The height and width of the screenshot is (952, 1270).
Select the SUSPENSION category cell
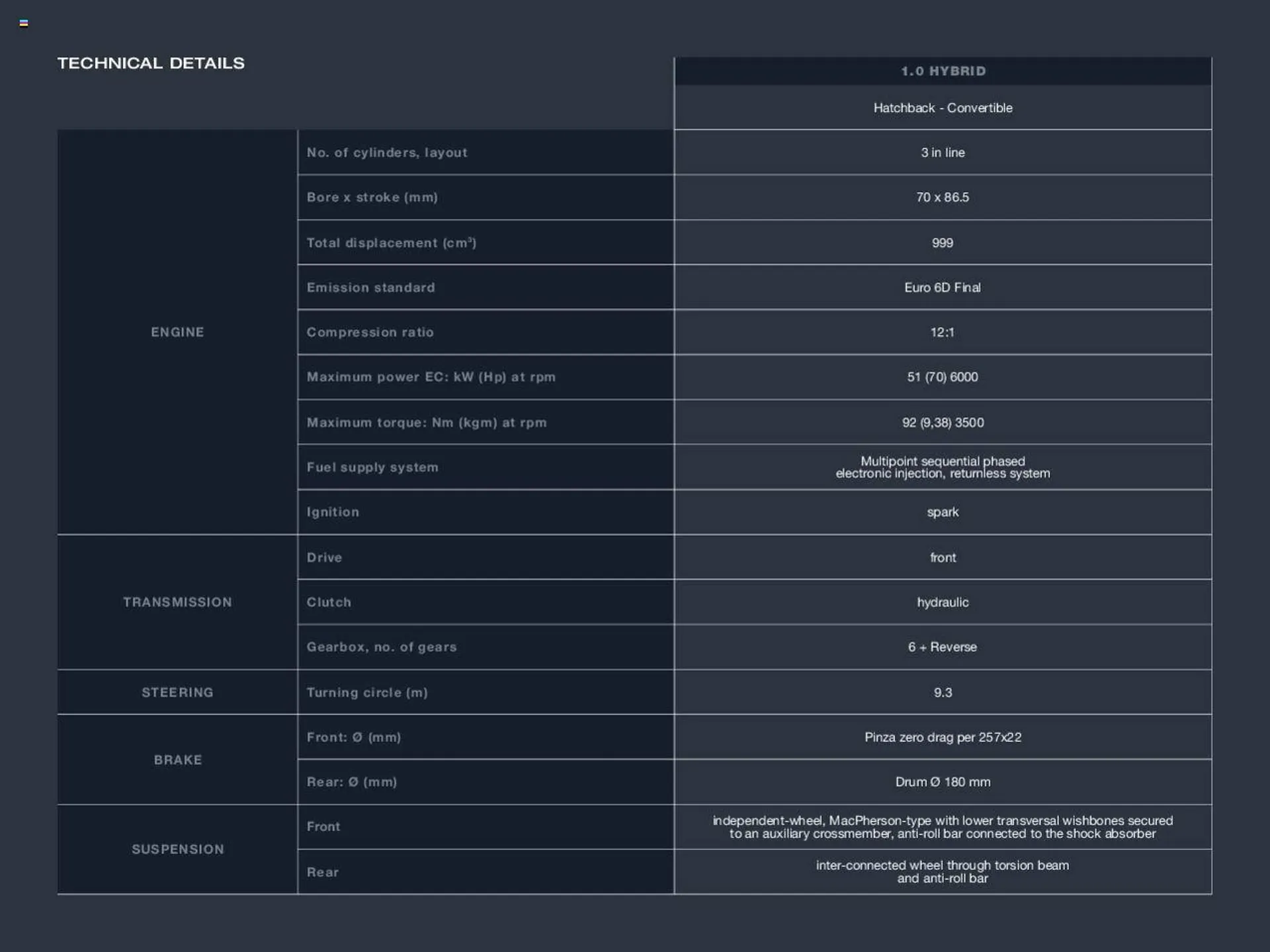(x=177, y=849)
